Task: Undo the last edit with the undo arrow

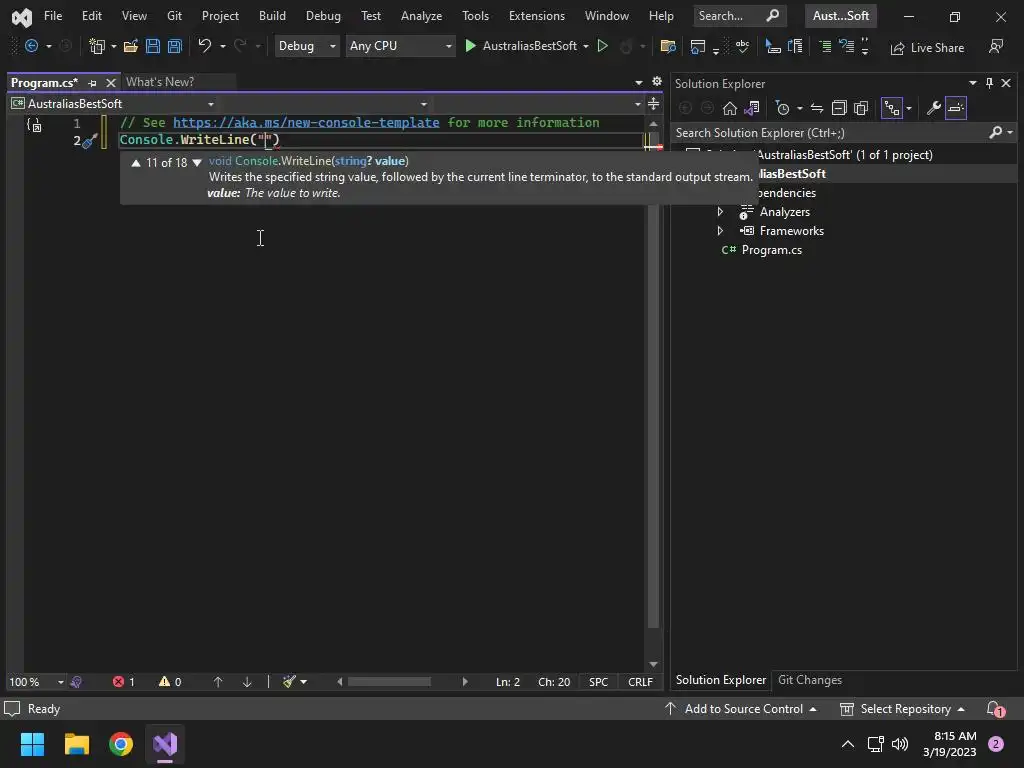Action: (x=204, y=46)
